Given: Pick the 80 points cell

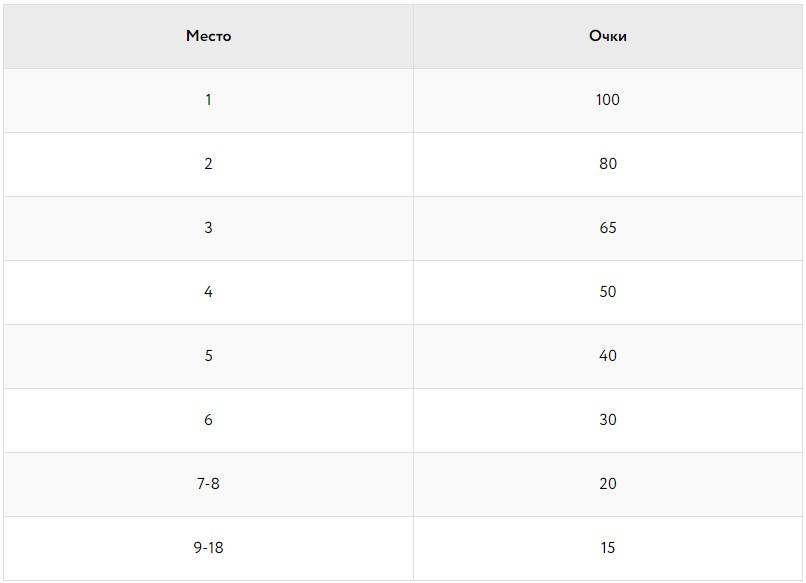Looking at the screenshot, I should (608, 164).
